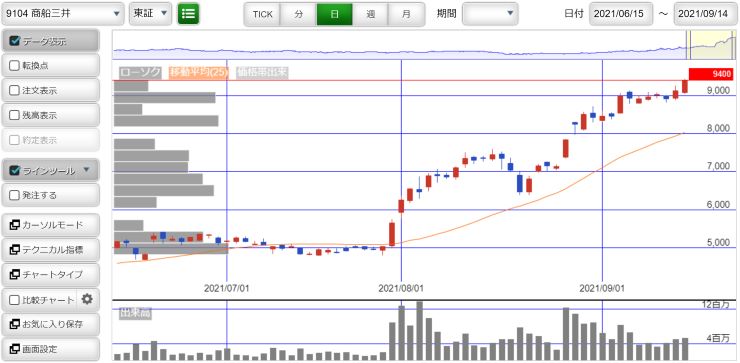Open the 東証 market dropdown
740x363 pixels.
tap(150, 14)
